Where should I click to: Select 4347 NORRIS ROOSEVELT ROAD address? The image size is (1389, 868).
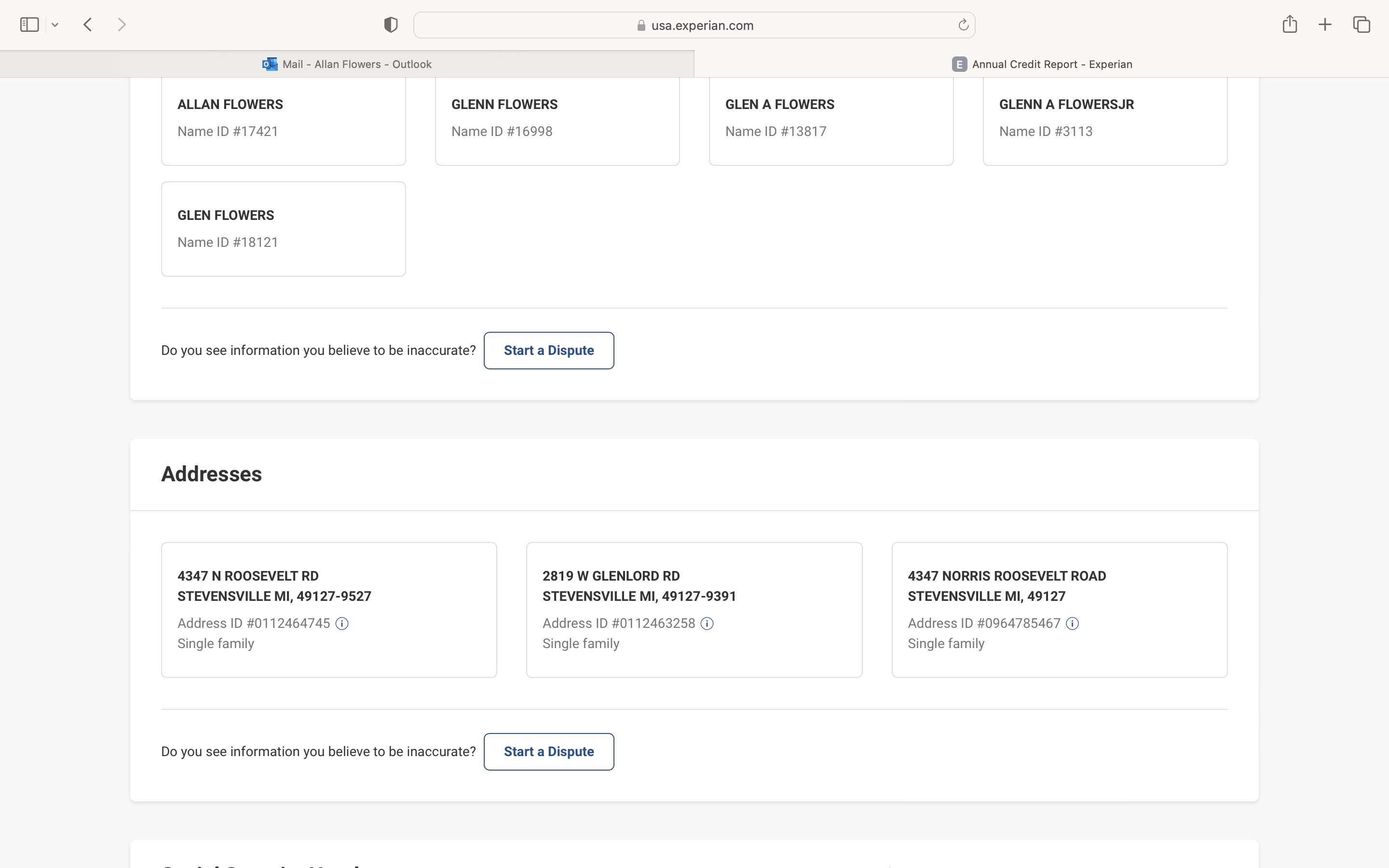click(x=1060, y=610)
